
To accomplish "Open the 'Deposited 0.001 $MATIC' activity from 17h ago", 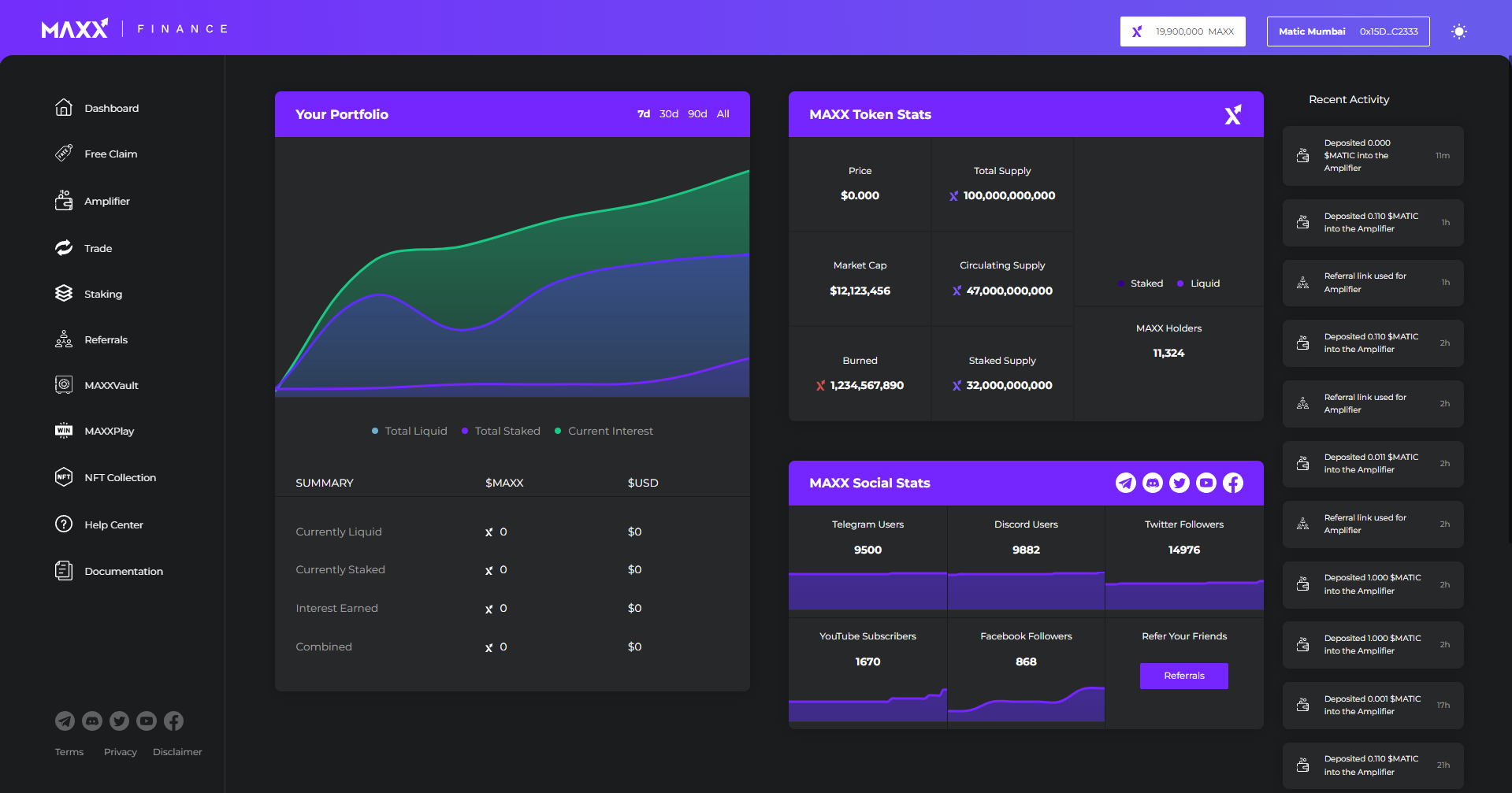I will [1373, 706].
